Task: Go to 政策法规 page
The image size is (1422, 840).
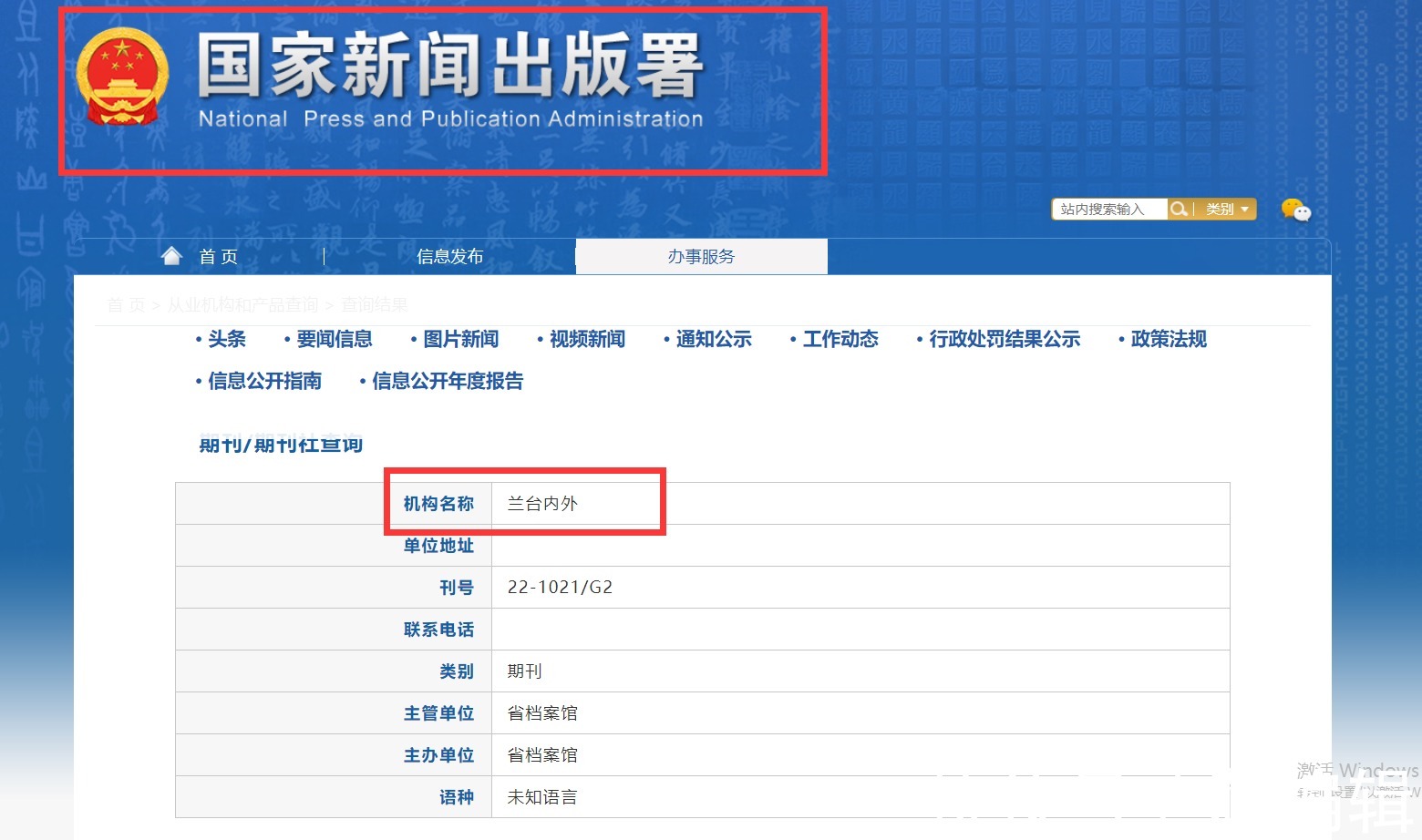Action: point(1168,340)
